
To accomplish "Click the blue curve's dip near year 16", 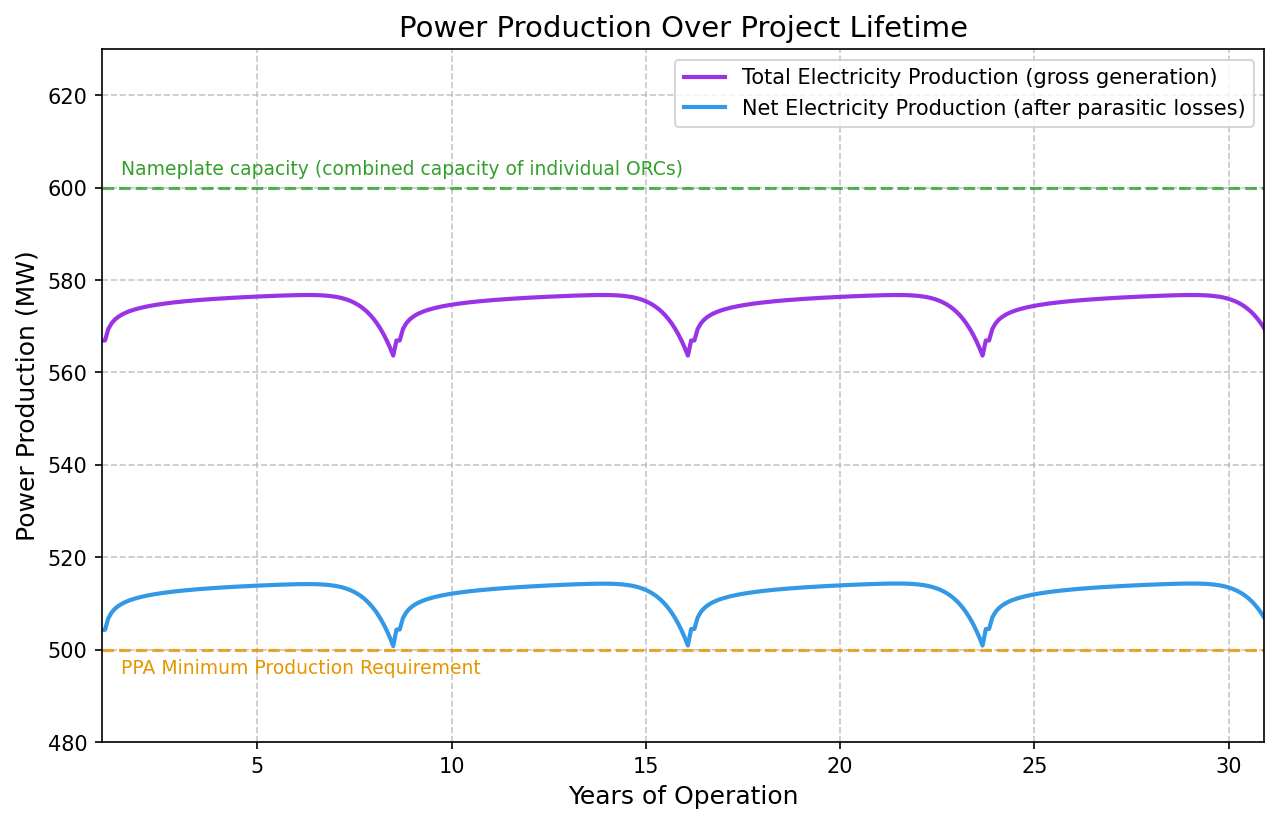I will coord(688,644).
